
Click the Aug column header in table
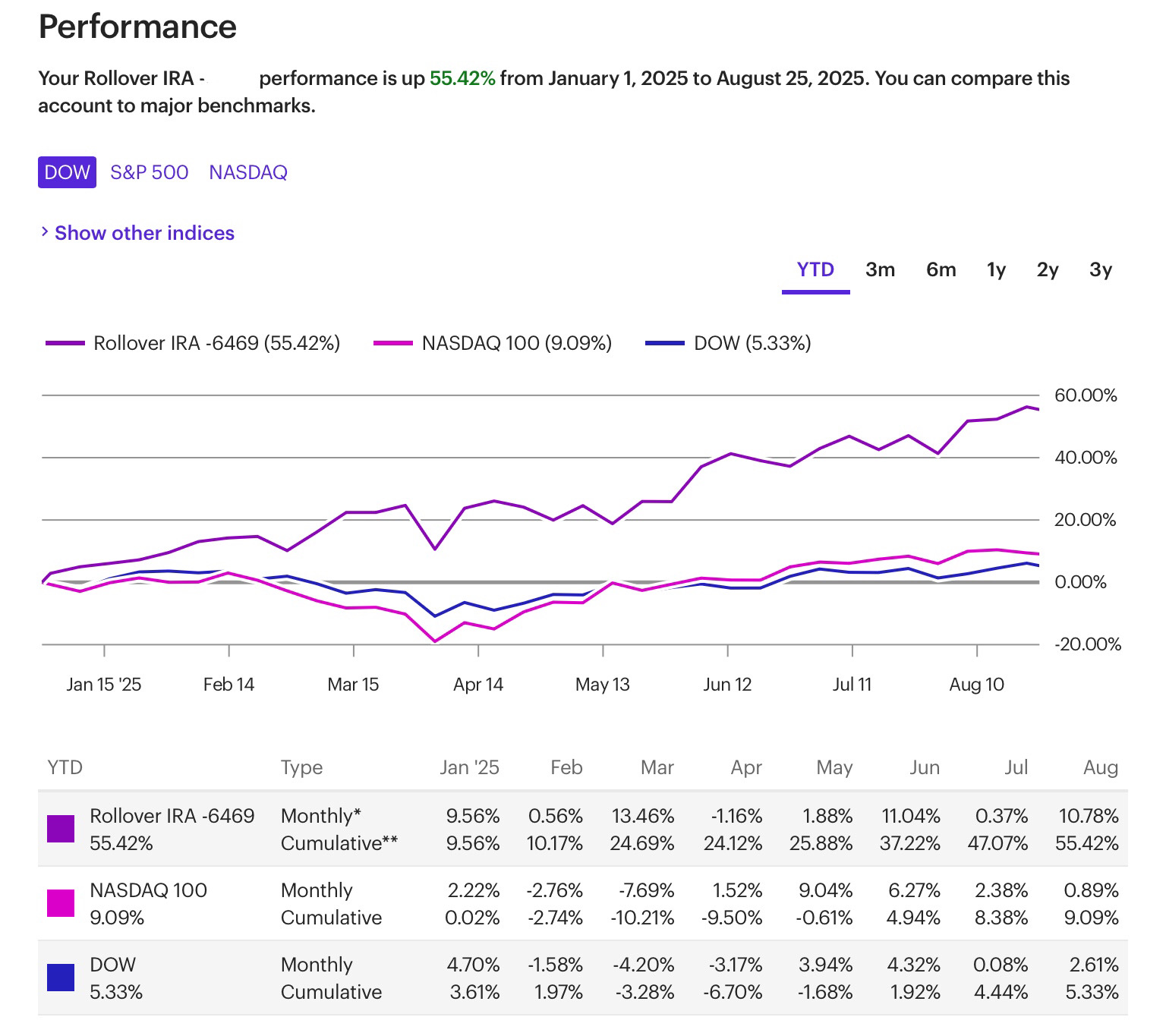click(1100, 767)
